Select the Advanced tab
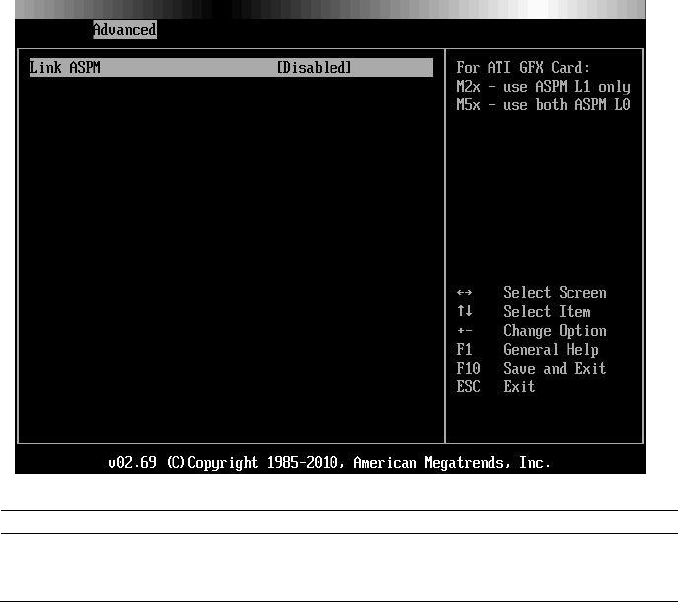 (x=125, y=29)
